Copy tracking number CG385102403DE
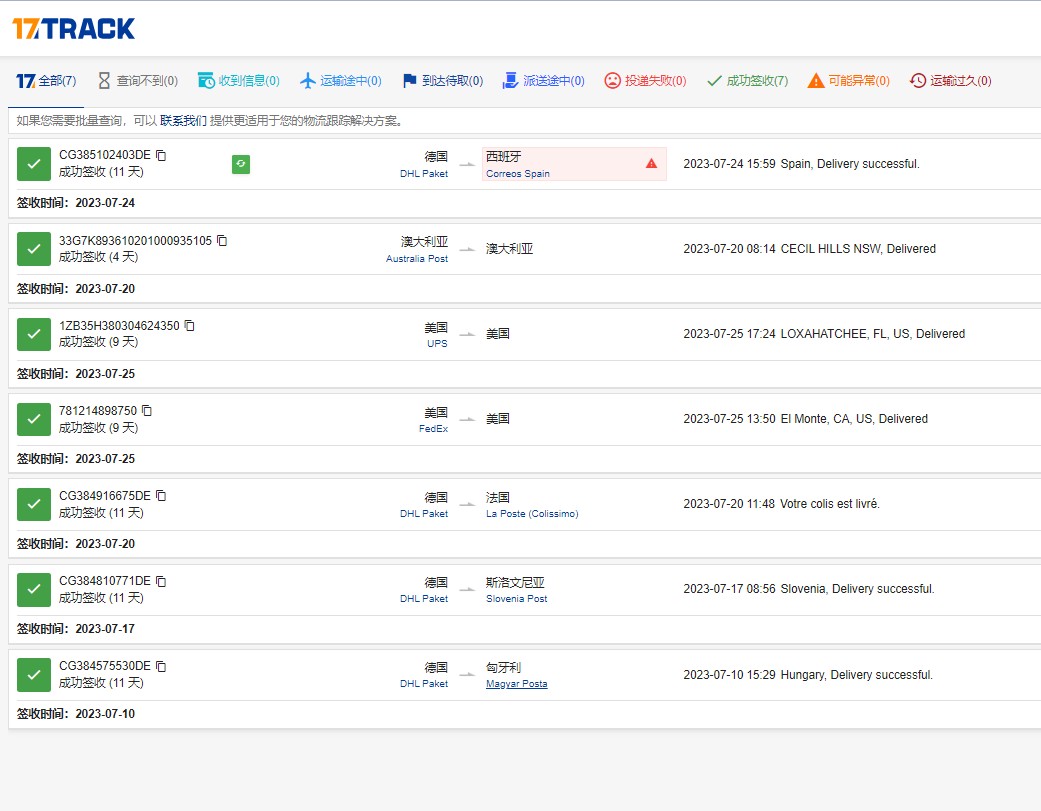 click(161, 155)
